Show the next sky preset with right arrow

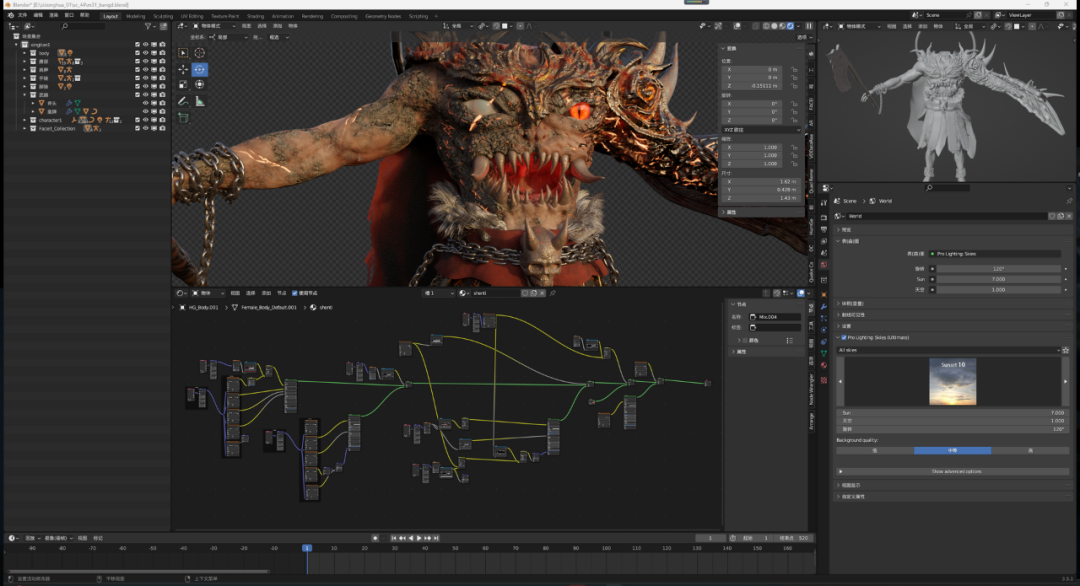coord(1065,382)
